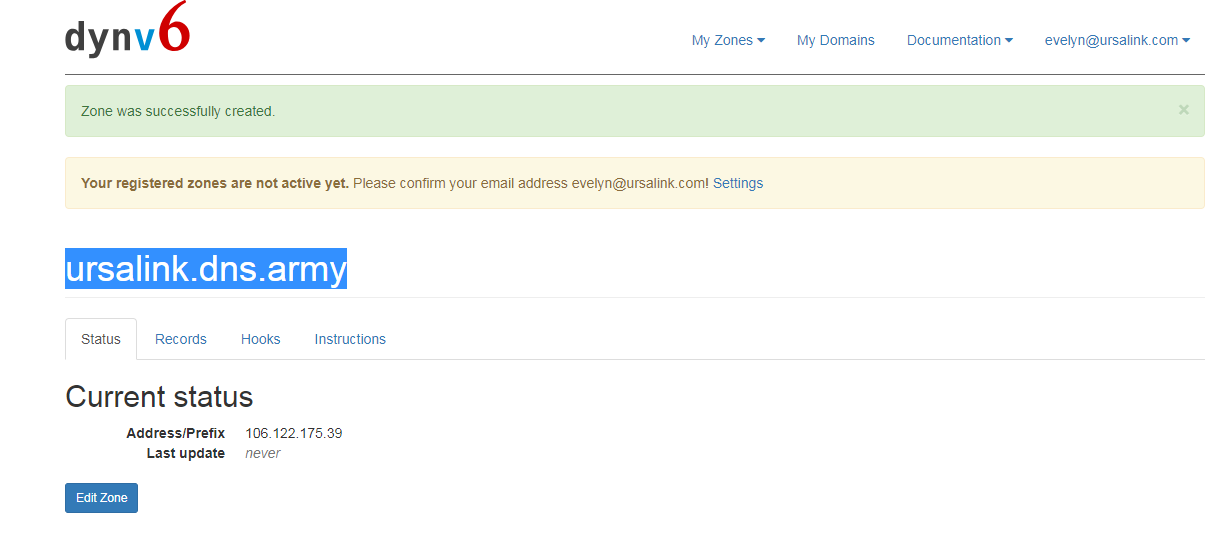This screenshot has width=1222, height=546.
Task: Dismiss the zone created success alert
Action: pyautogui.click(x=1183, y=110)
